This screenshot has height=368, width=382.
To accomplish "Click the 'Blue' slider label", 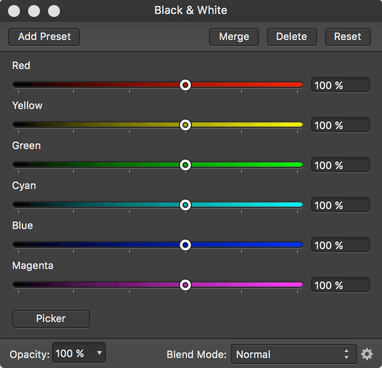I will (x=22, y=225).
